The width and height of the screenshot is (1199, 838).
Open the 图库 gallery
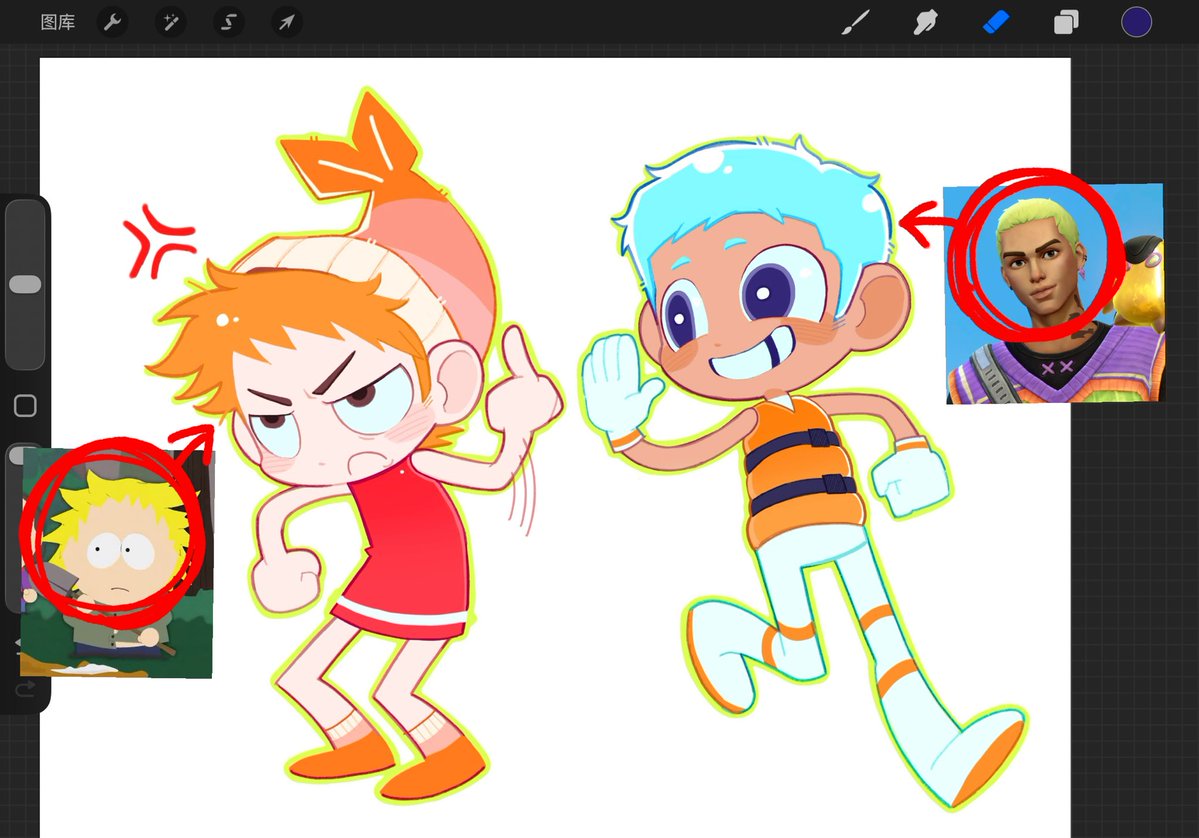57,22
